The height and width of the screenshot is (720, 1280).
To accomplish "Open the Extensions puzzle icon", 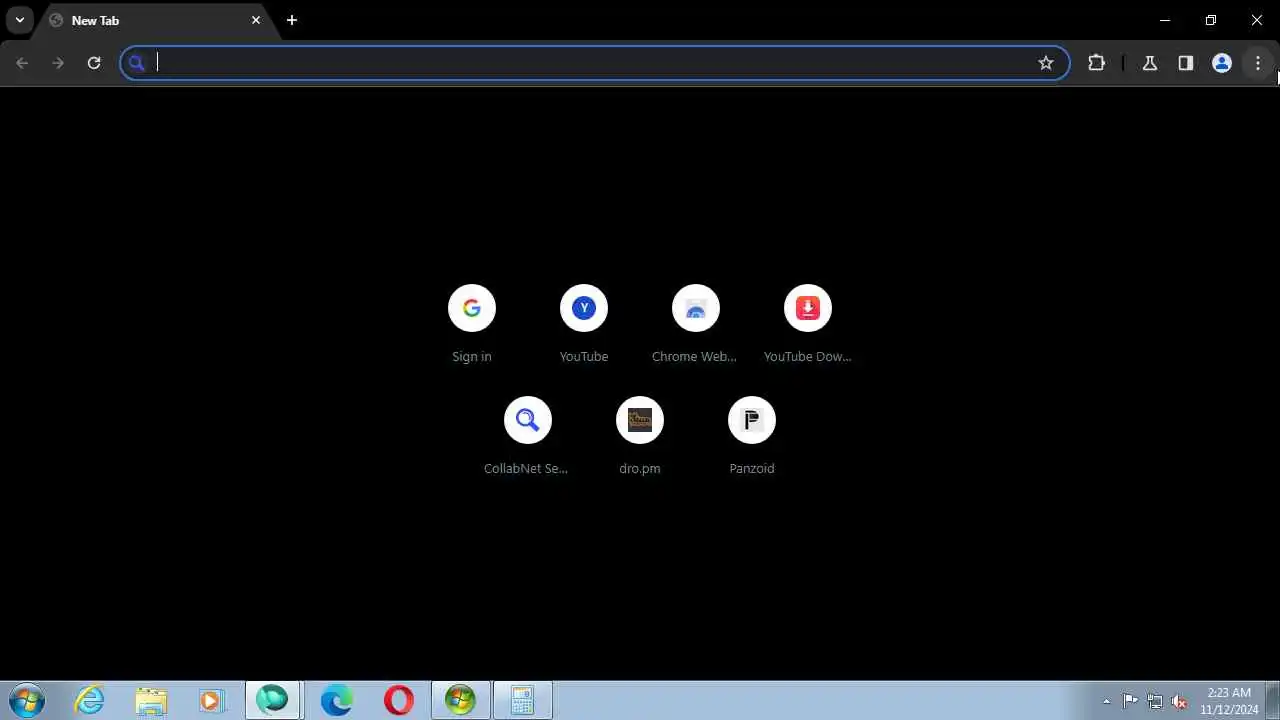I will click(1096, 63).
